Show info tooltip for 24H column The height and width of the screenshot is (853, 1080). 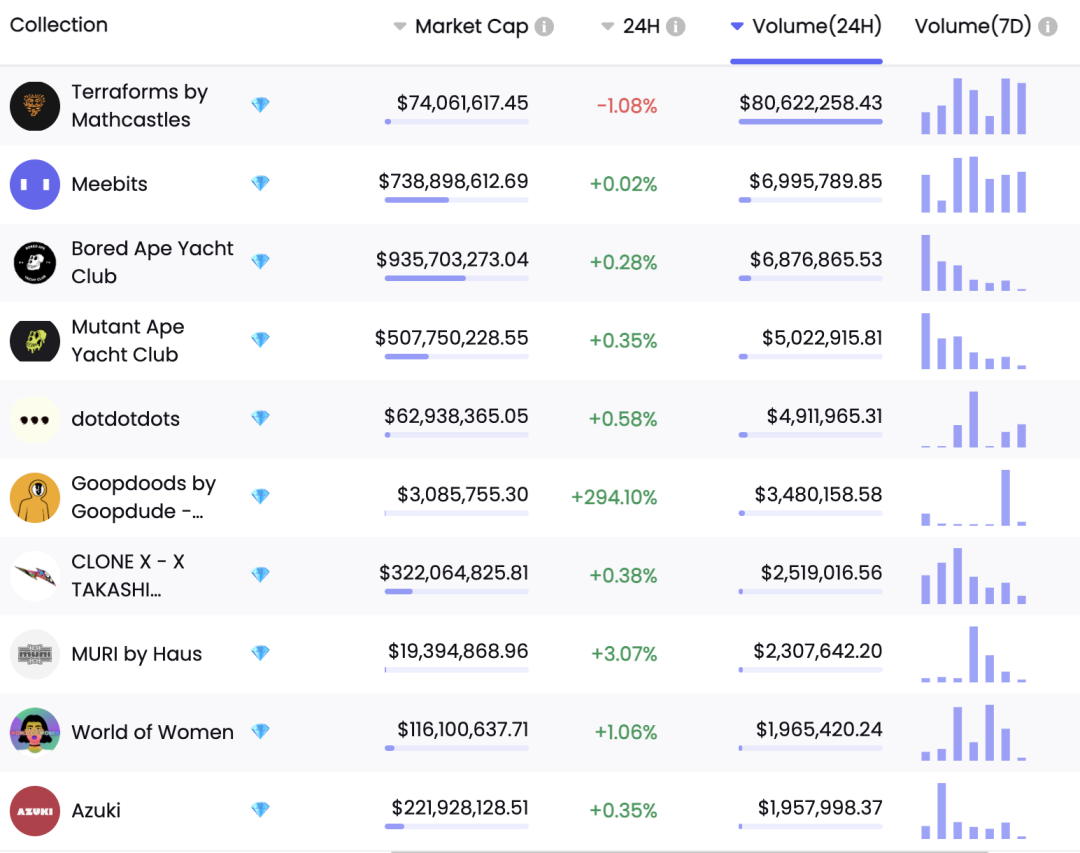tap(676, 26)
